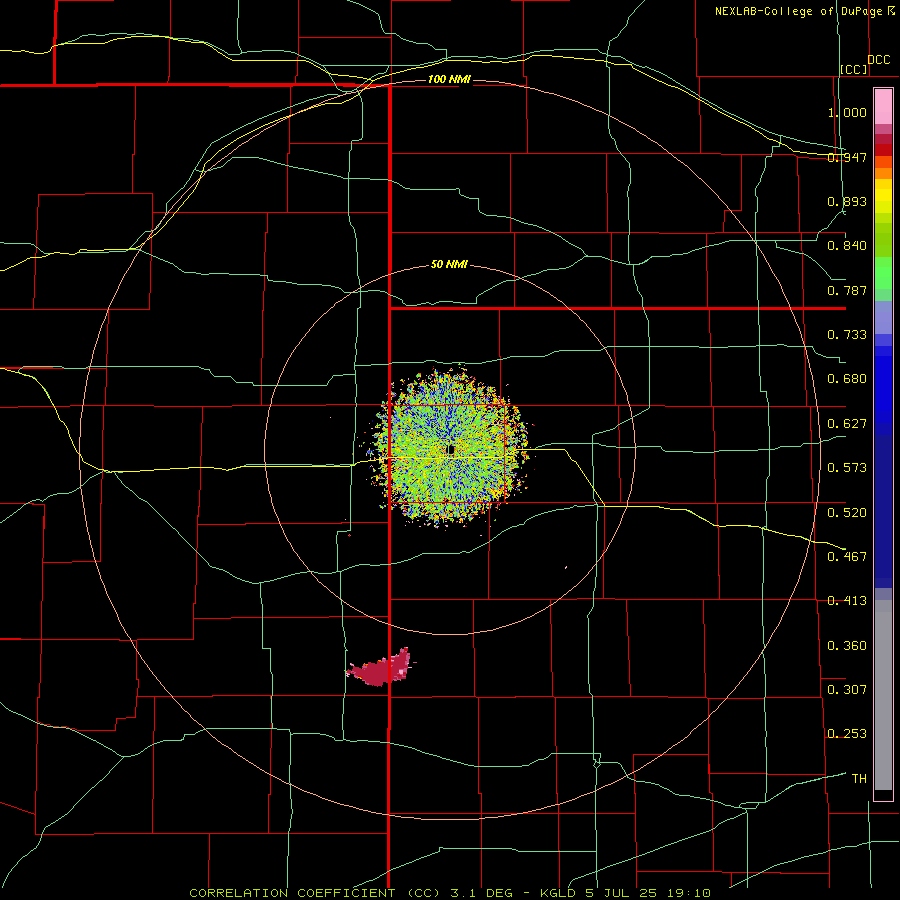This screenshot has width=900, height=900.
Task: Click the 0.573 scale value
Action: [847, 468]
